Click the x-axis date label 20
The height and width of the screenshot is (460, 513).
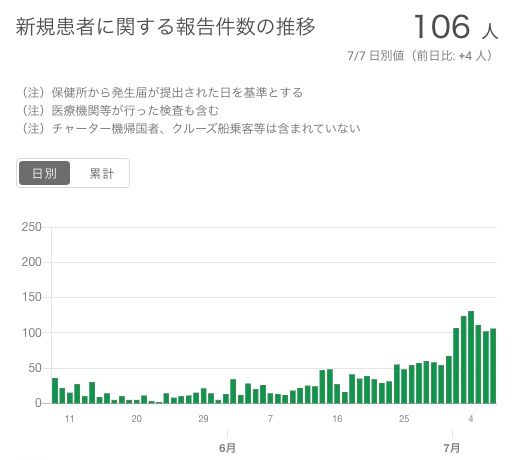click(x=136, y=419)
